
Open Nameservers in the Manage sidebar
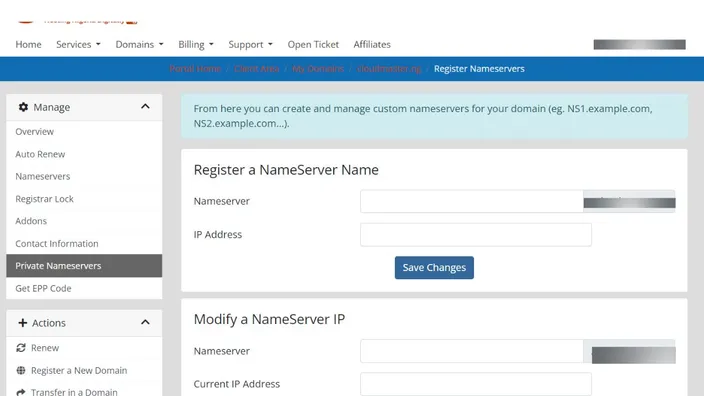84,176
